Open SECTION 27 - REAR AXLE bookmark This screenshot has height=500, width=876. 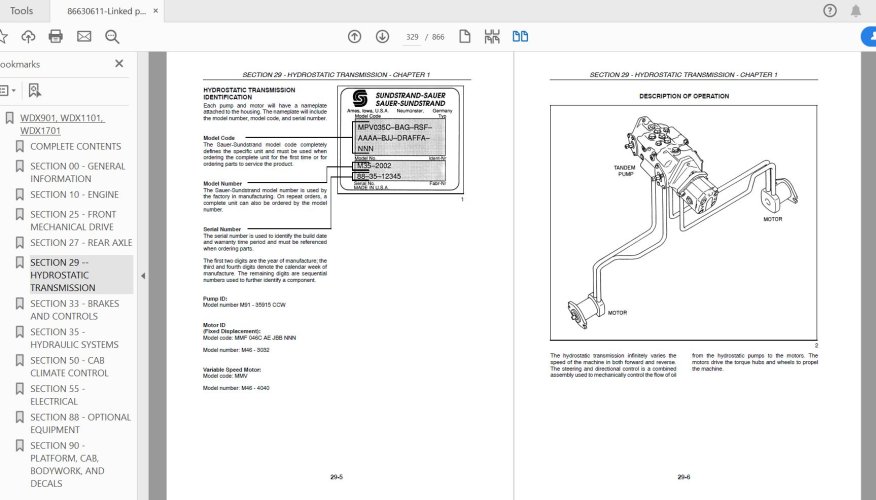click(81, 242)
